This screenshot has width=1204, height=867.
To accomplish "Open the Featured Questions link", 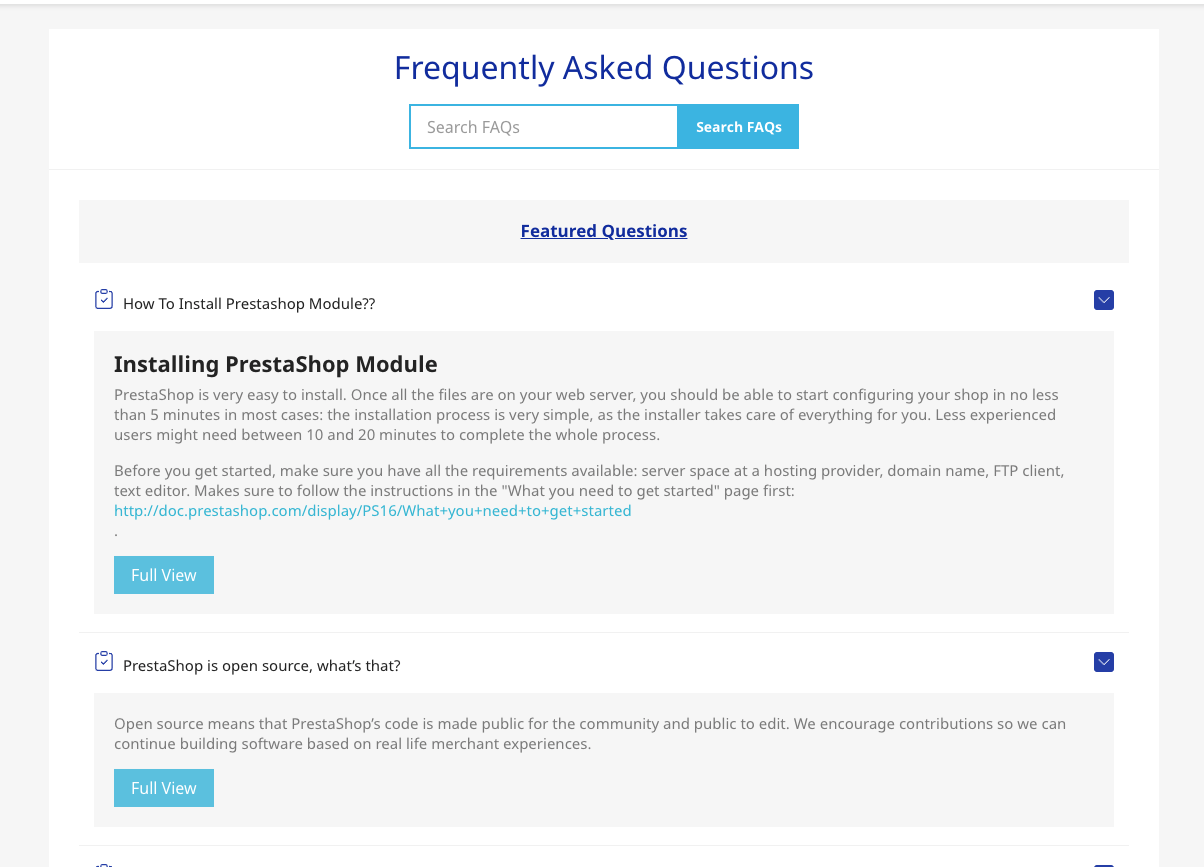I will coord(604,231).
